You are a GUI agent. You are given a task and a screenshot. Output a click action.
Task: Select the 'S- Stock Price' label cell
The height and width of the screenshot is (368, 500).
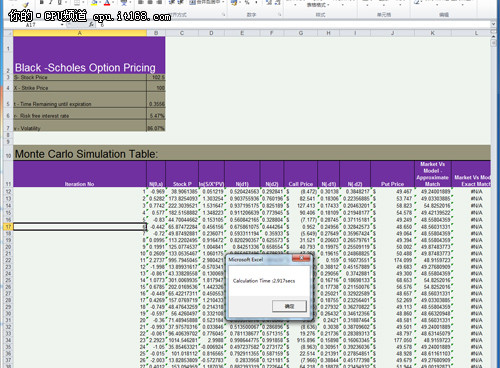80,77
